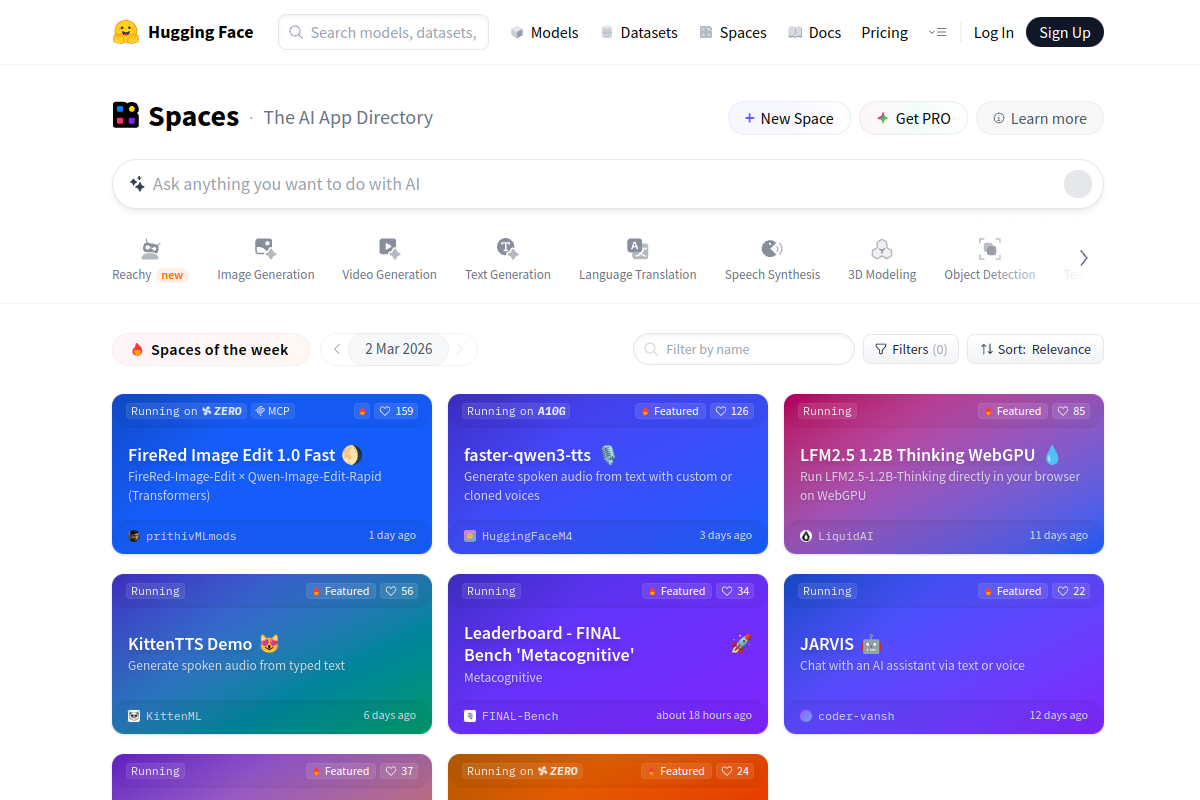The width and height of the screenshot is (1200, 800).
Task: Select the Speech Synthesis category icon
Action: (x=772, y=249)
